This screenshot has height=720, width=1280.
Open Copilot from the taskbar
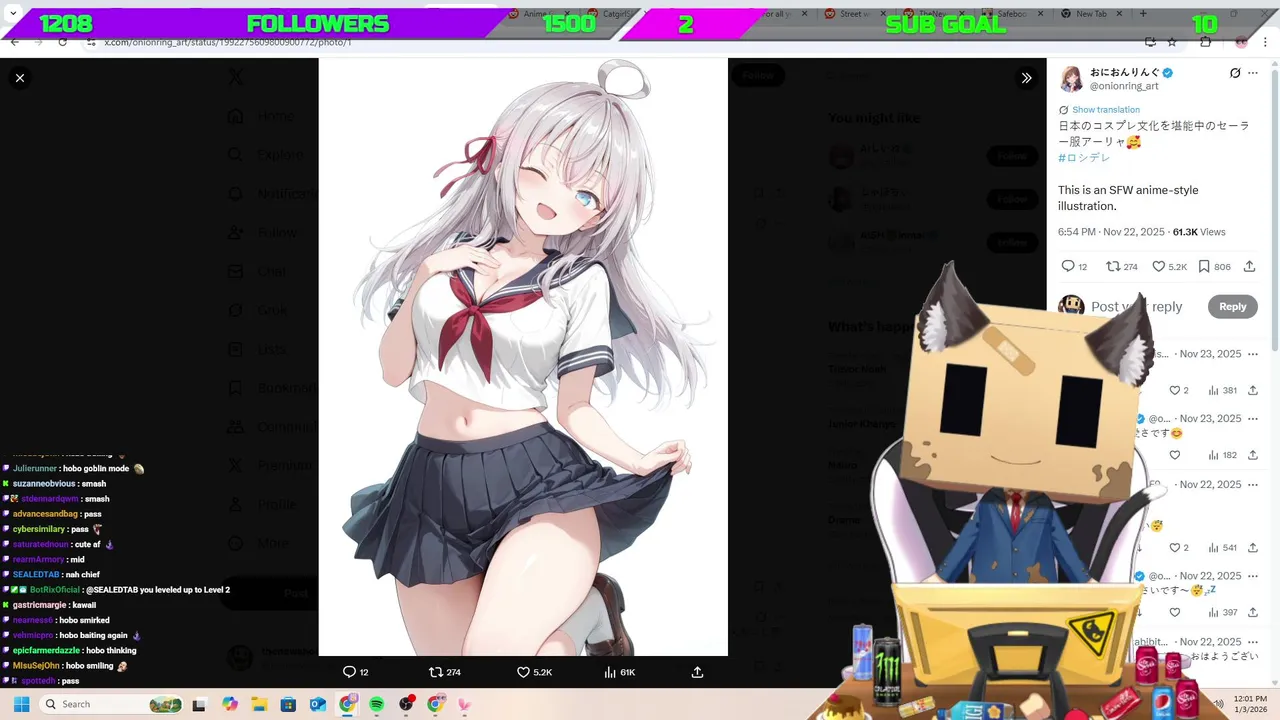click(230, 704)
